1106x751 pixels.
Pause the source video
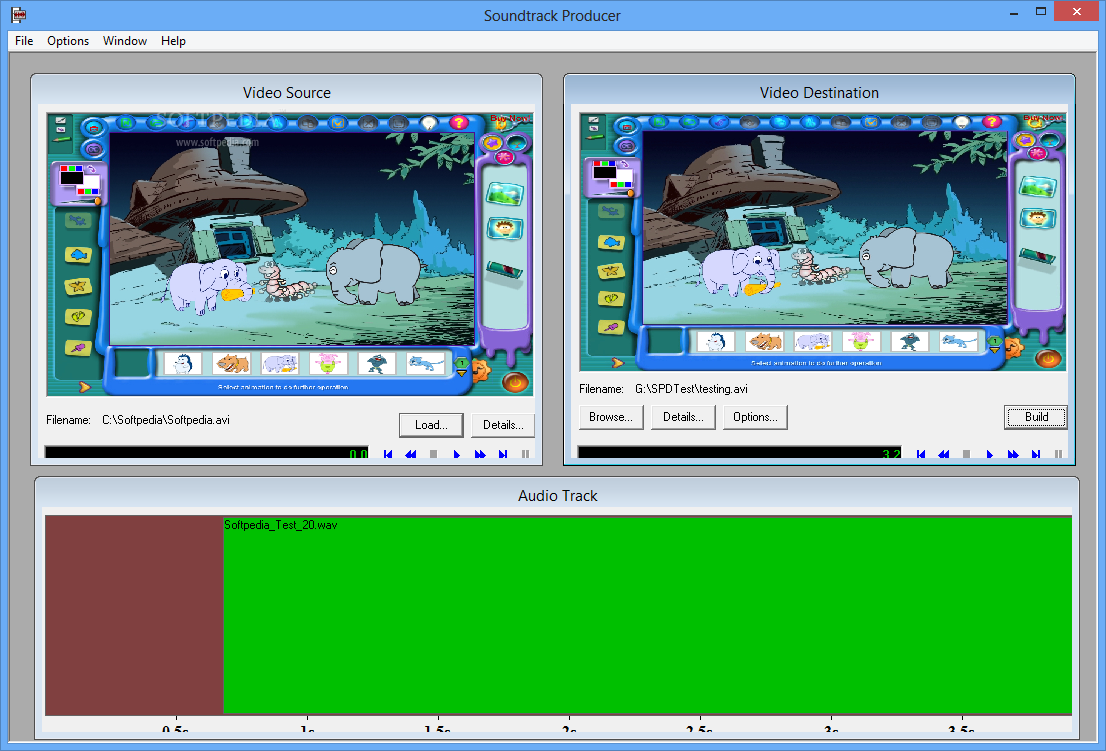(x=525, y=454)
